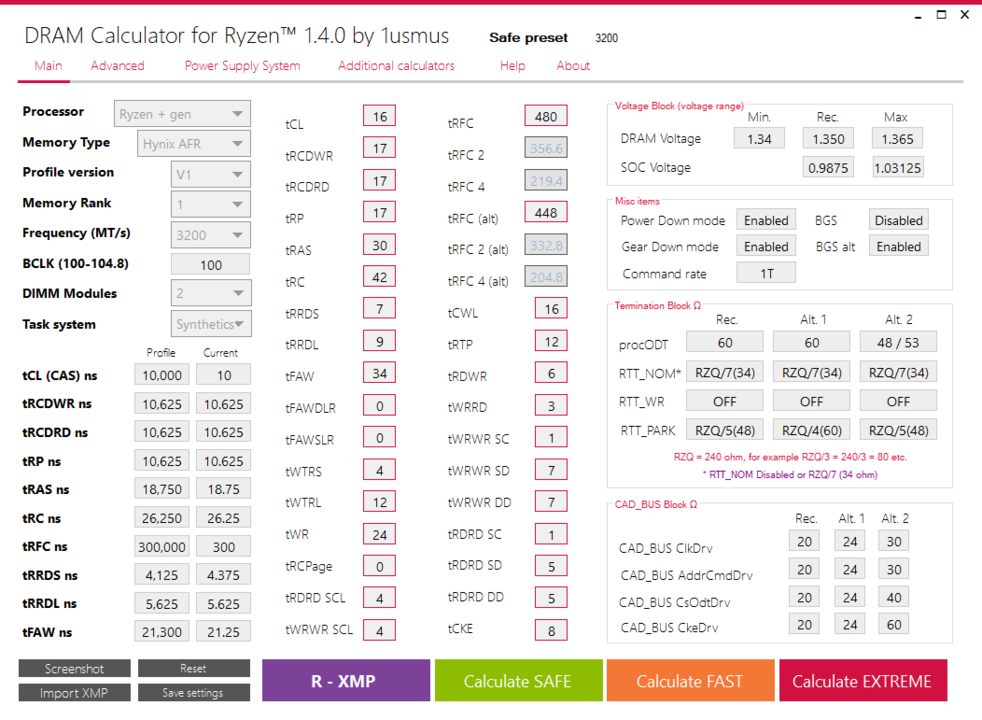Click the Calculate FAST button
This screenshot has height=720, width=982.
(x=690, y=681)
